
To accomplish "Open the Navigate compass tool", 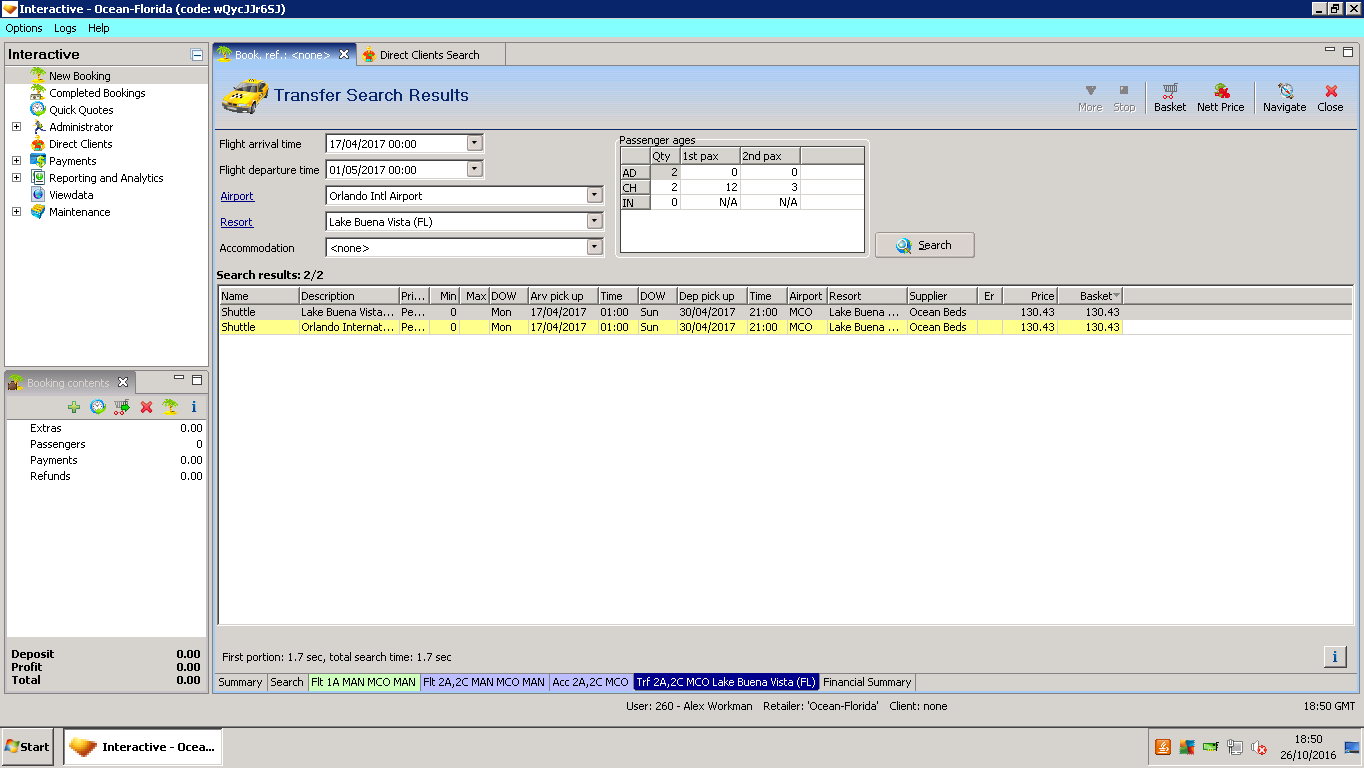I will pos(1284,97).
